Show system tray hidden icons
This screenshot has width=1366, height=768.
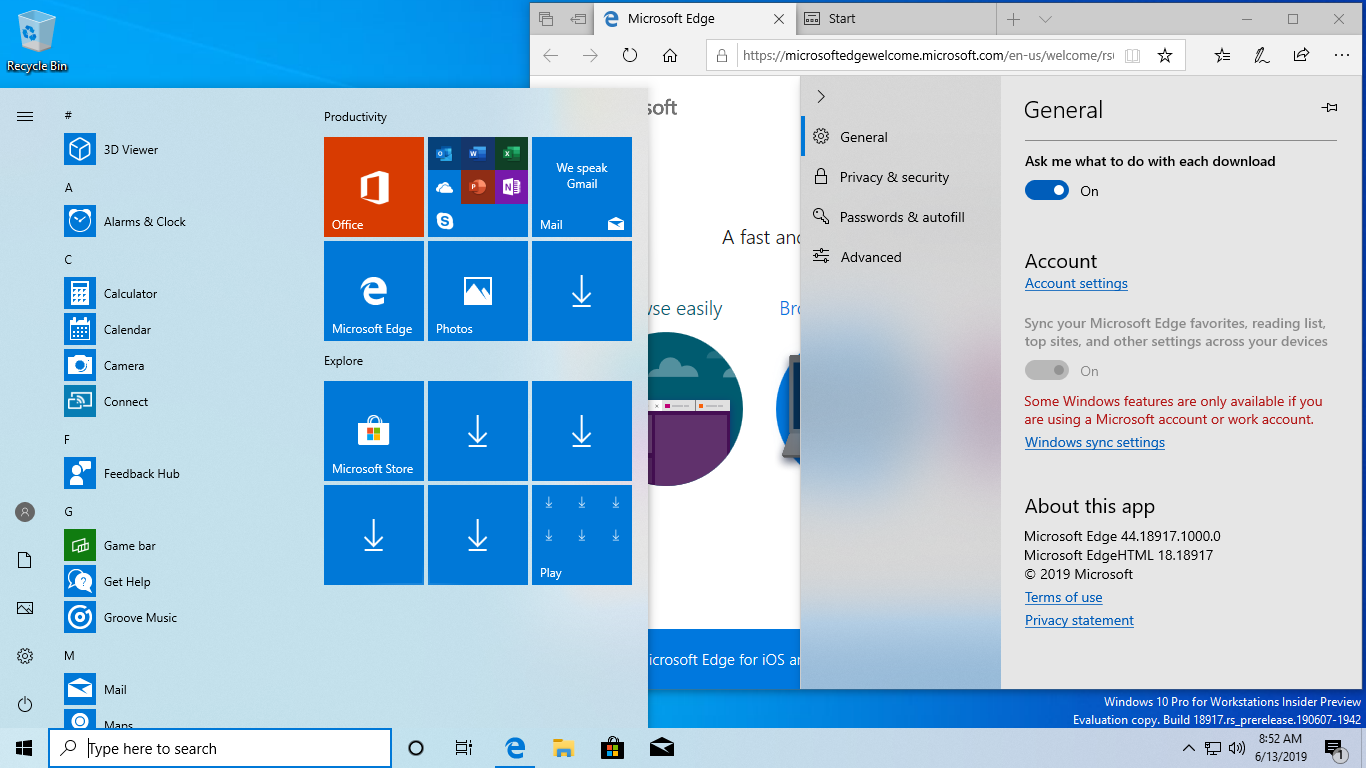click(1188, 748)
